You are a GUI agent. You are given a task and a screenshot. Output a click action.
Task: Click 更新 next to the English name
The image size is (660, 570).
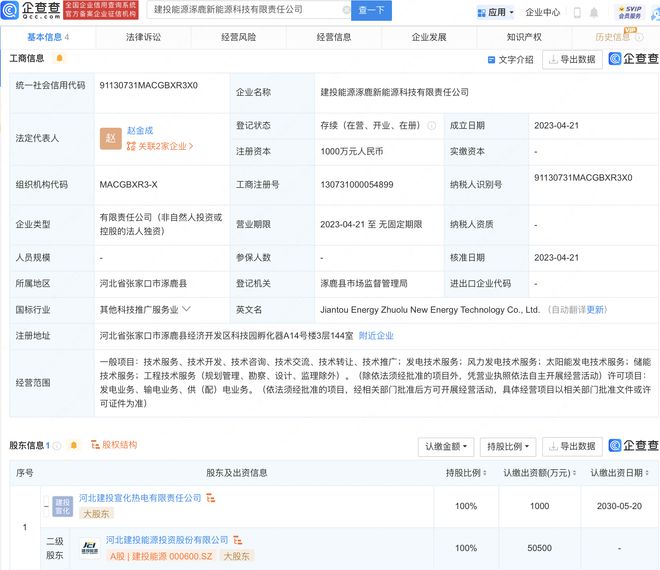point(595,310)
